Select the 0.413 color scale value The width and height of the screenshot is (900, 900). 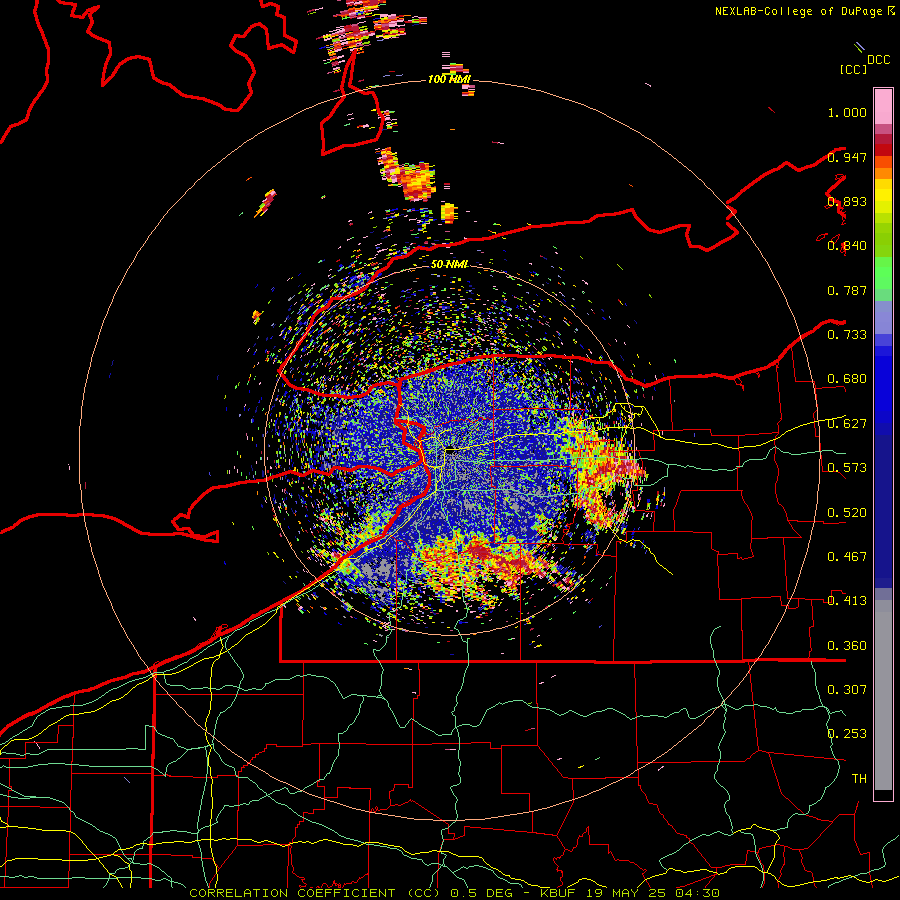point(847,601)
